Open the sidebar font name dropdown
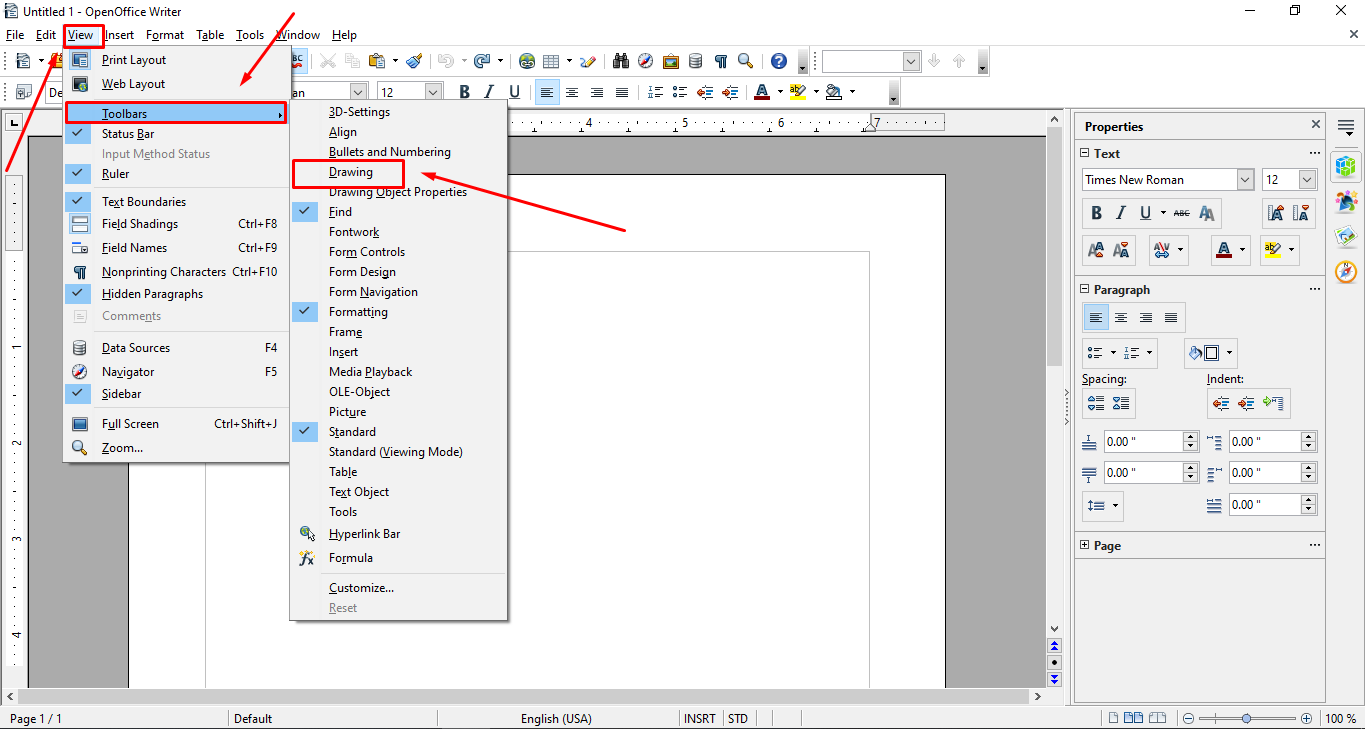1365x729 pixels. 1245,180
